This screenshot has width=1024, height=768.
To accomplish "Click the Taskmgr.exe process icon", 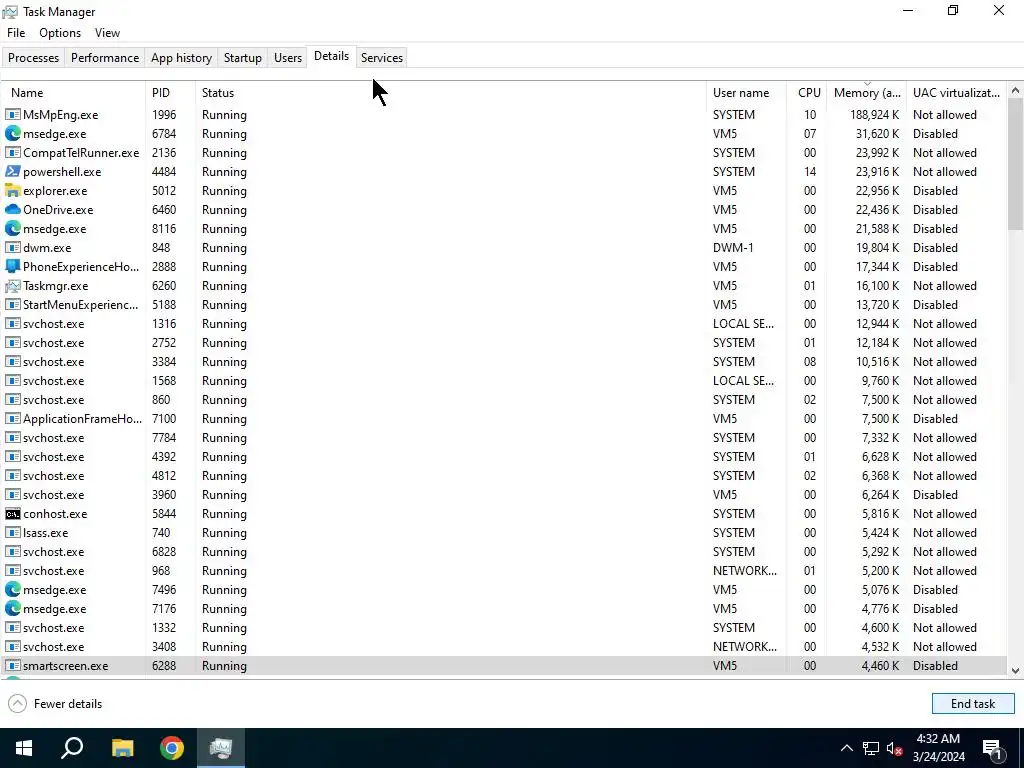I will coord(12,285).
